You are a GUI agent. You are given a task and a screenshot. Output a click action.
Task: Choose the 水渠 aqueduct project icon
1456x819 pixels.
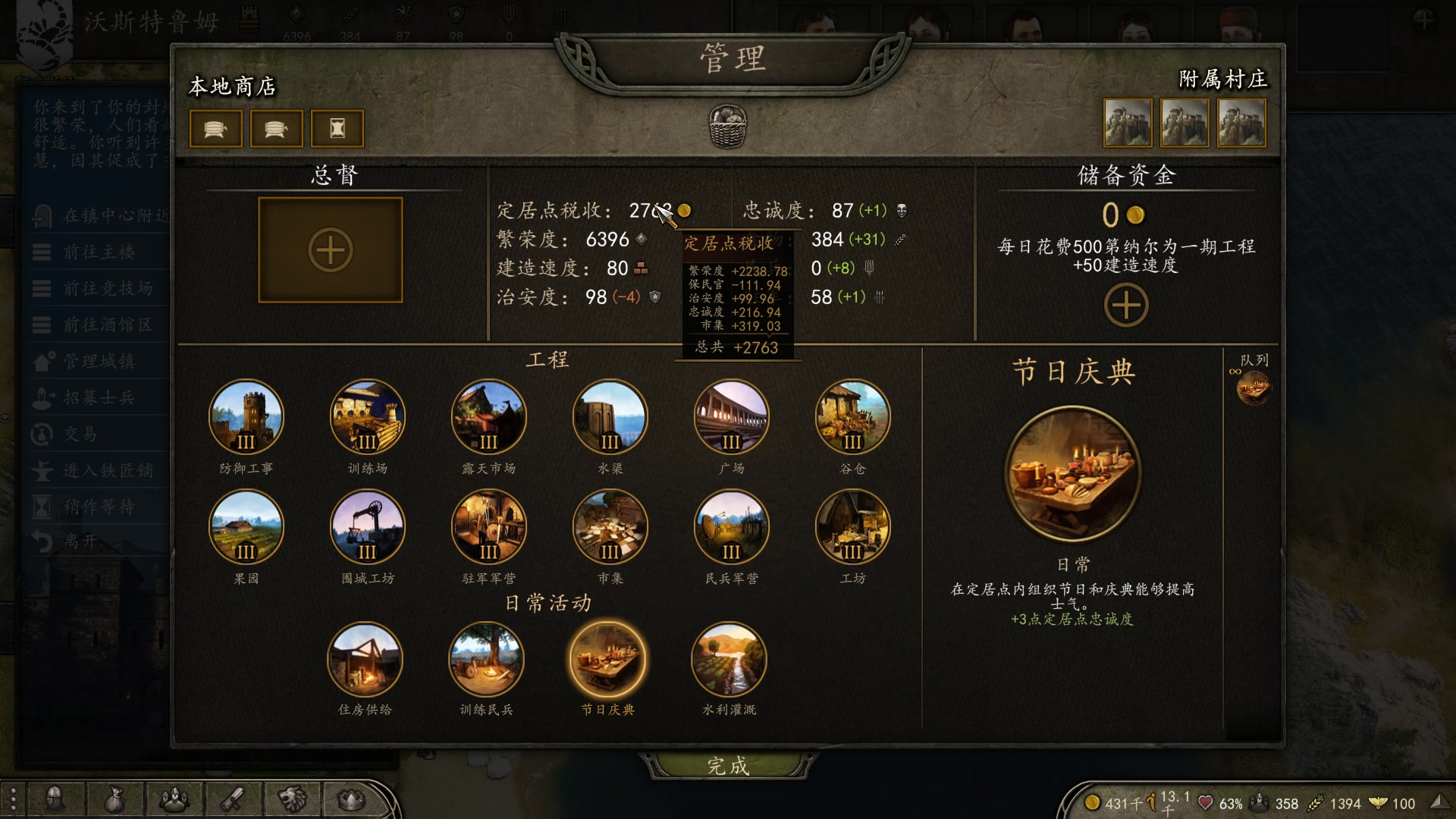coord(610,417)
